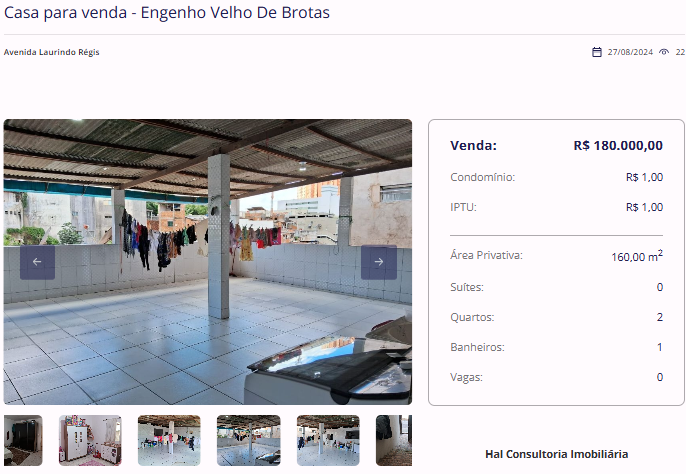Viewport: 686px width, 474px height.
Task: Click the next photo arrow button
Action: (x=379, y=262)
